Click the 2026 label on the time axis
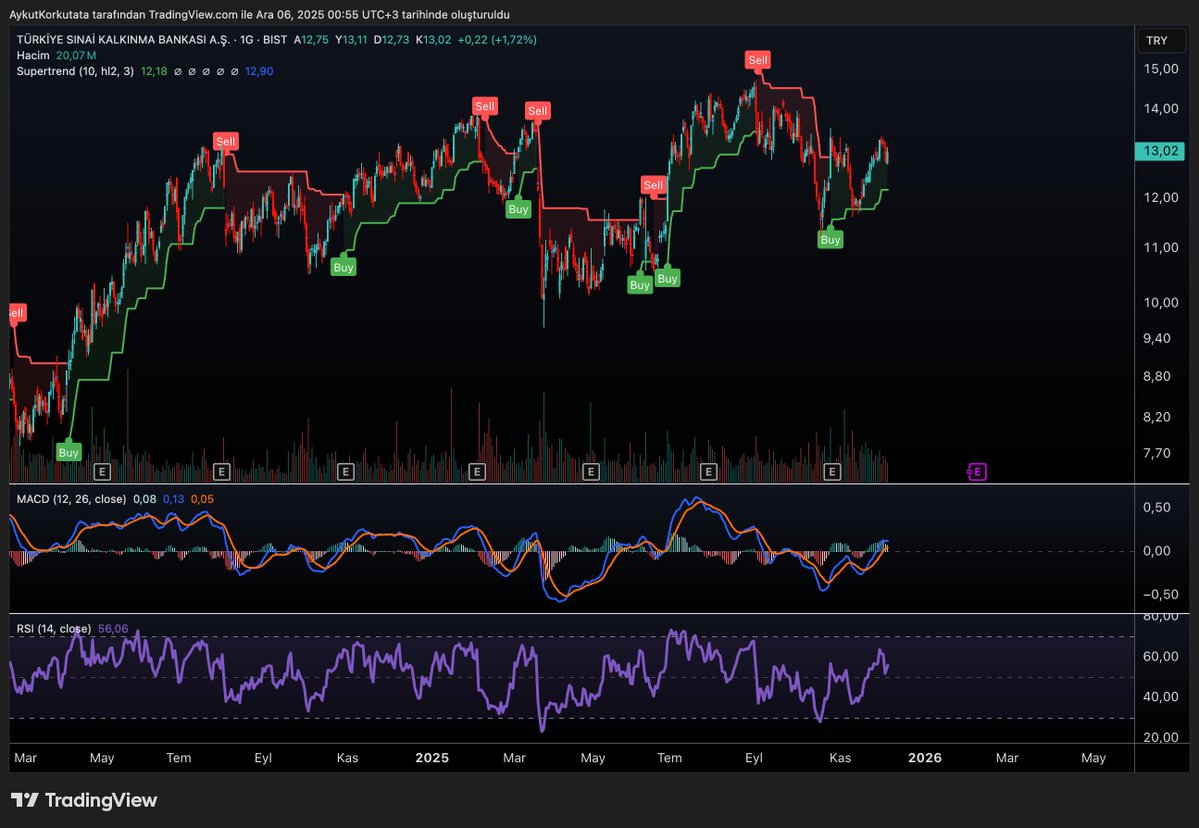 (x=924, y=758)
